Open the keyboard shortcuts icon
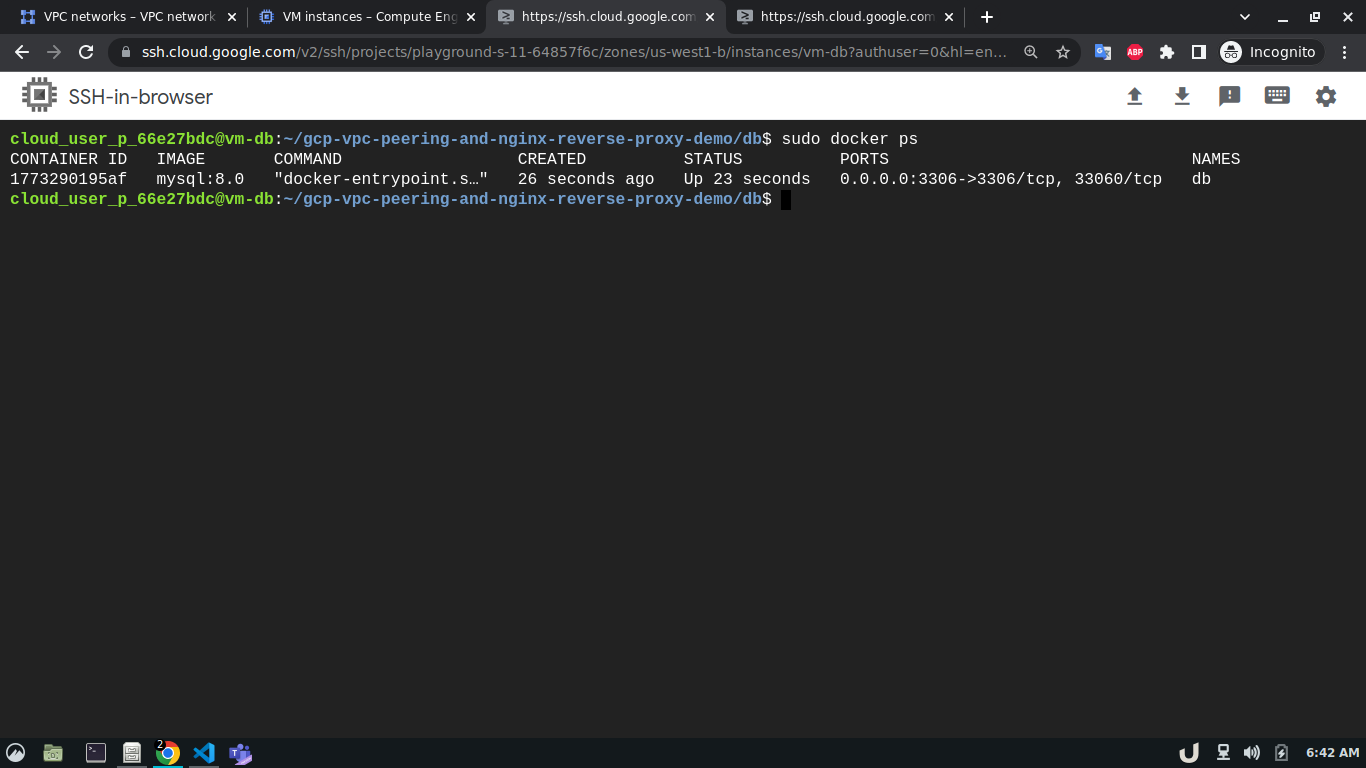Viewport: 1366px width, 768px height. (1277, 96)
